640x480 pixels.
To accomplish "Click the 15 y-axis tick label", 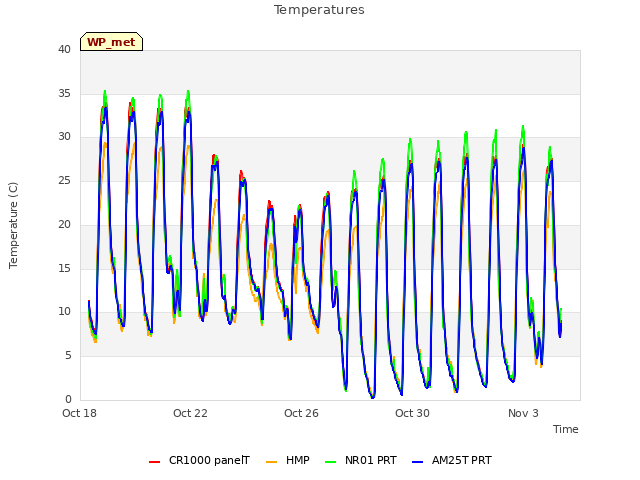I will [64, 268].
